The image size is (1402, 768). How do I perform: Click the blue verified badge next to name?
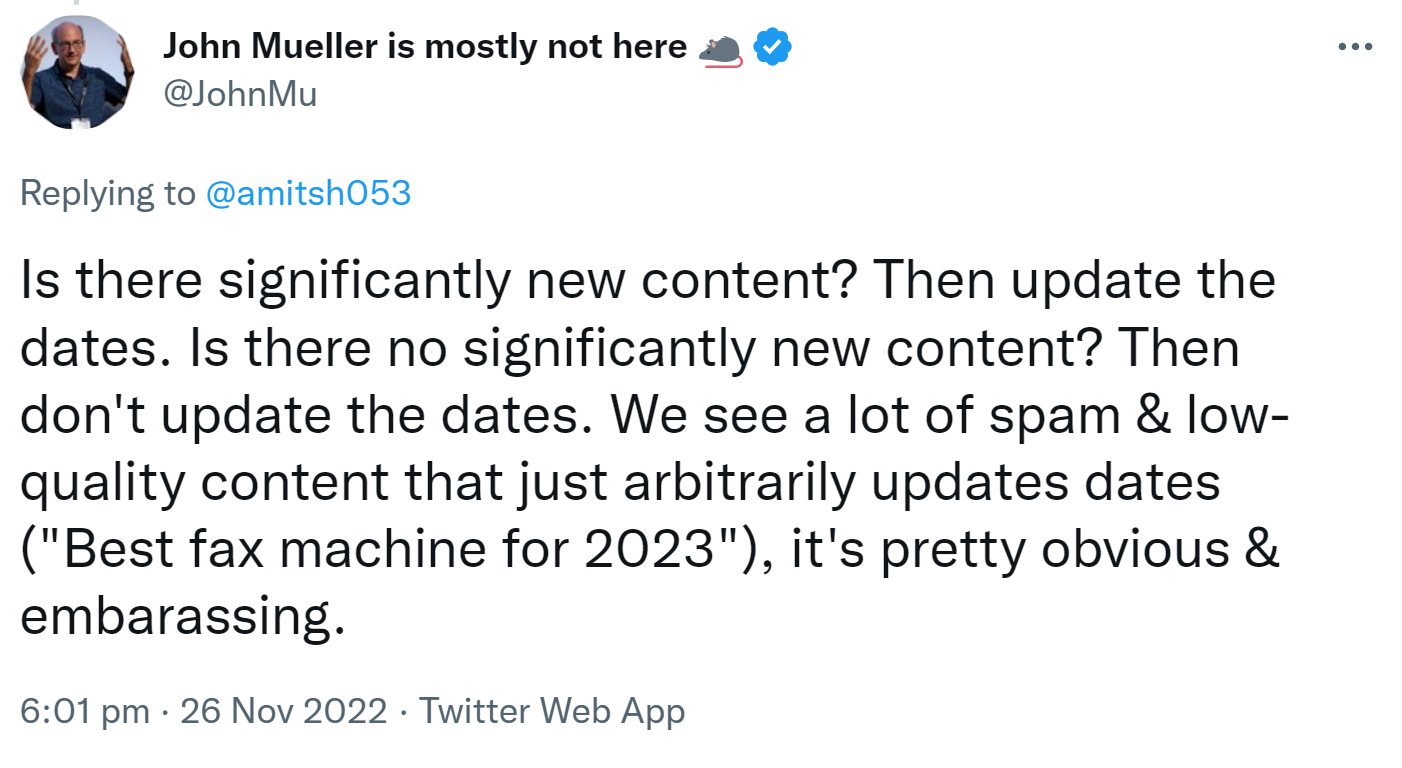772,45
